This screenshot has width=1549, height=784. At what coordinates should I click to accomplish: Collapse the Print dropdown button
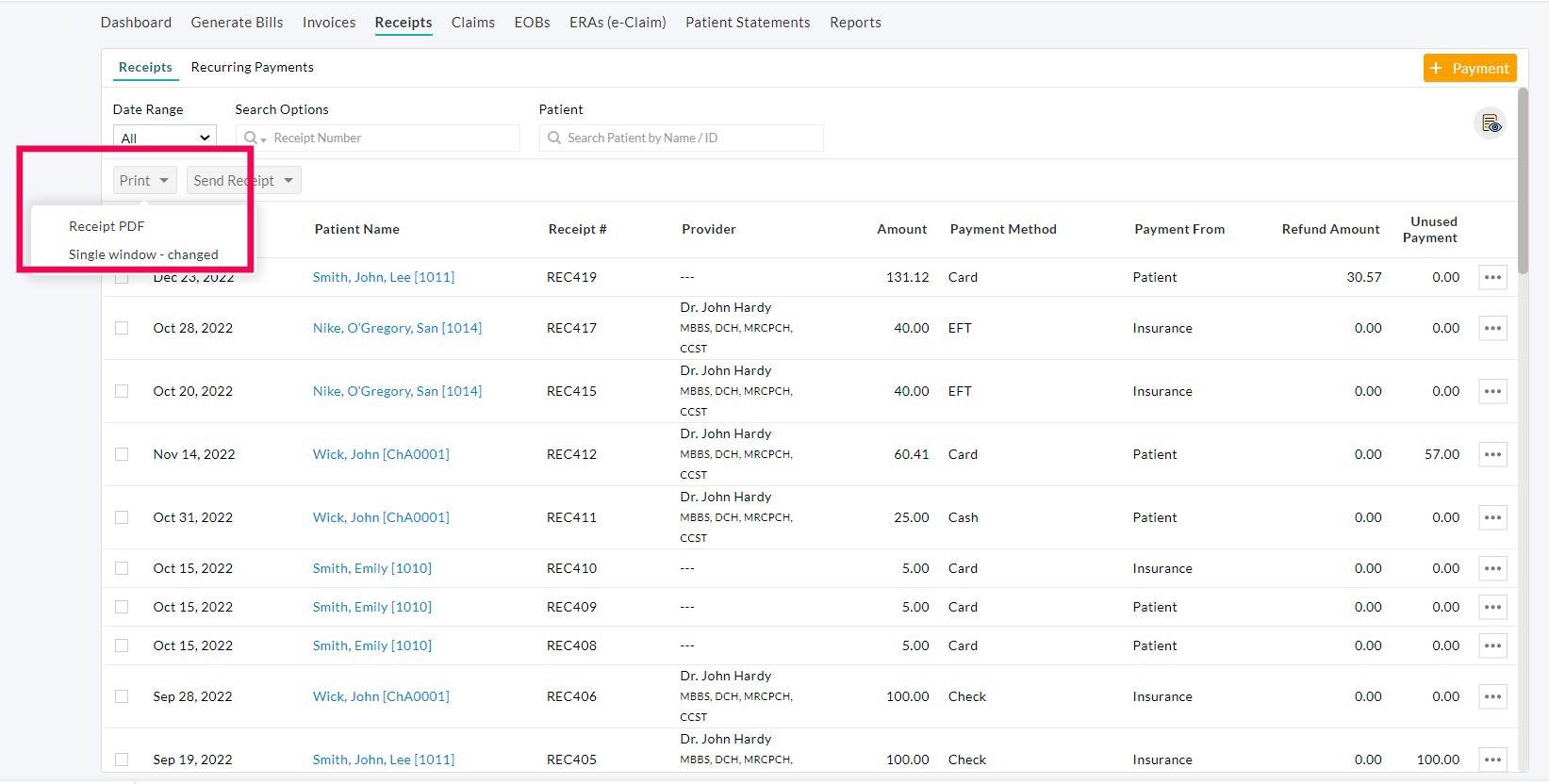point(144,180)
